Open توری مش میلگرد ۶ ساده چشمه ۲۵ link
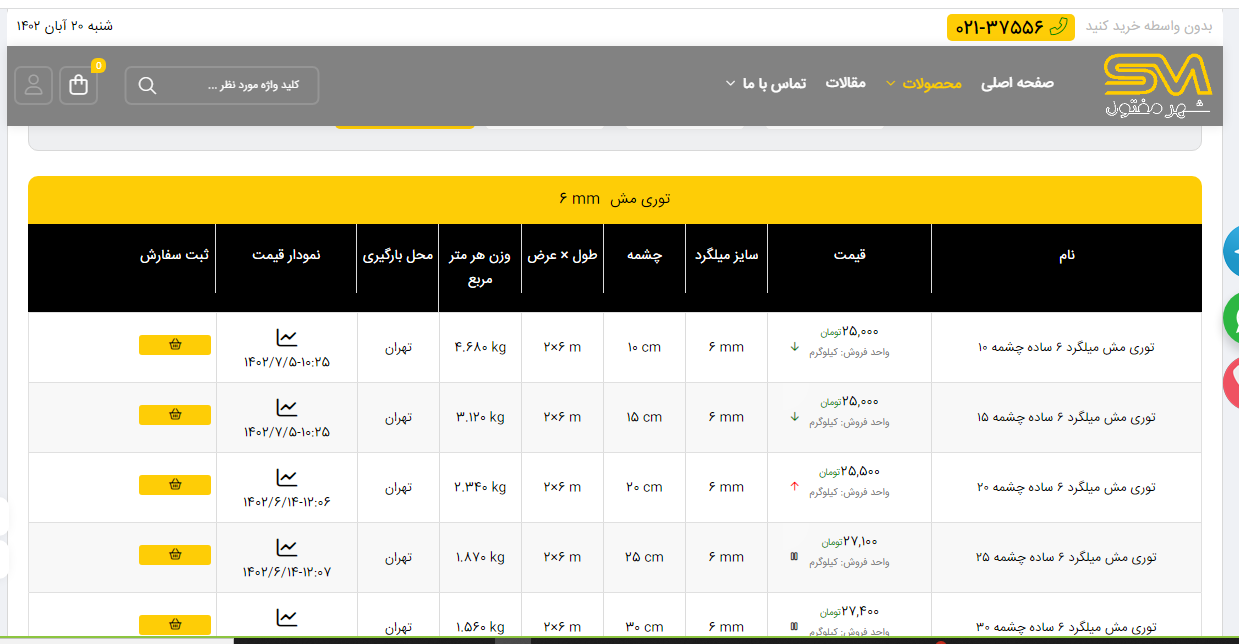 pyautogui.click(x=1066, y=557)
